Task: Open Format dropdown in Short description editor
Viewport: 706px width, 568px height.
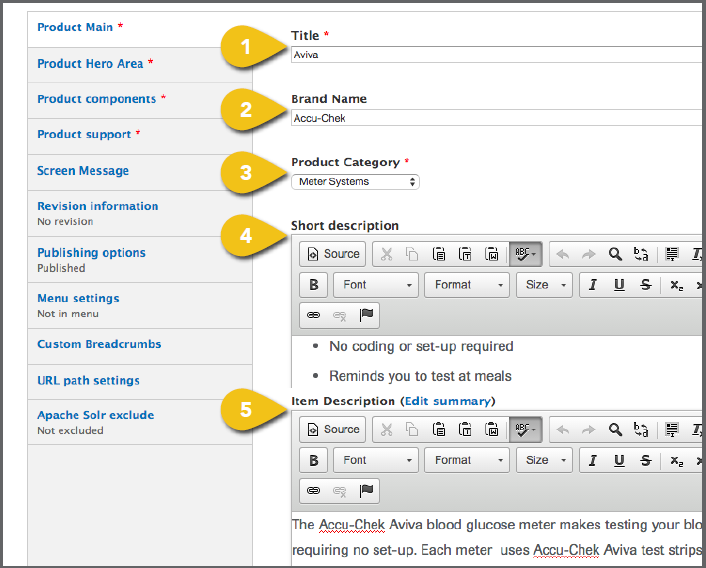Action: tap(467, 285)
